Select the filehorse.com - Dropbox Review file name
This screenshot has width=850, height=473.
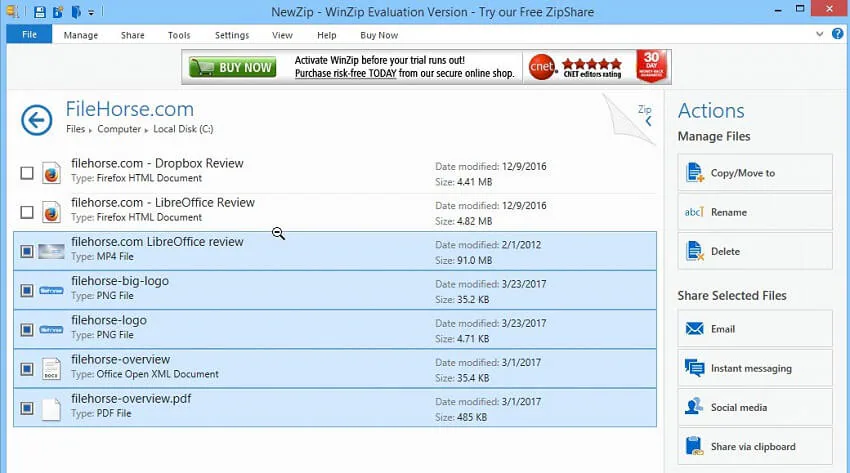[157, 163]
